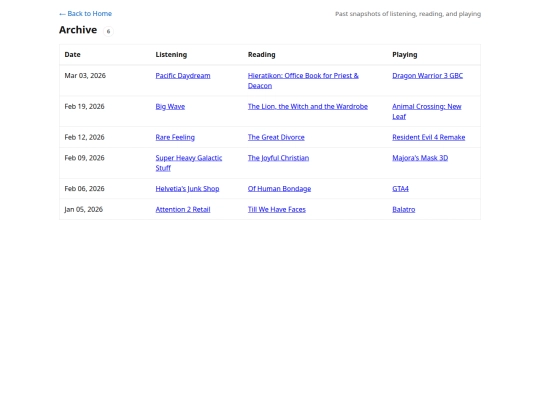This screenshot has height=405, width=540.
Task: Open the GTA4 playing link
Action: click(x=400, y=189)
